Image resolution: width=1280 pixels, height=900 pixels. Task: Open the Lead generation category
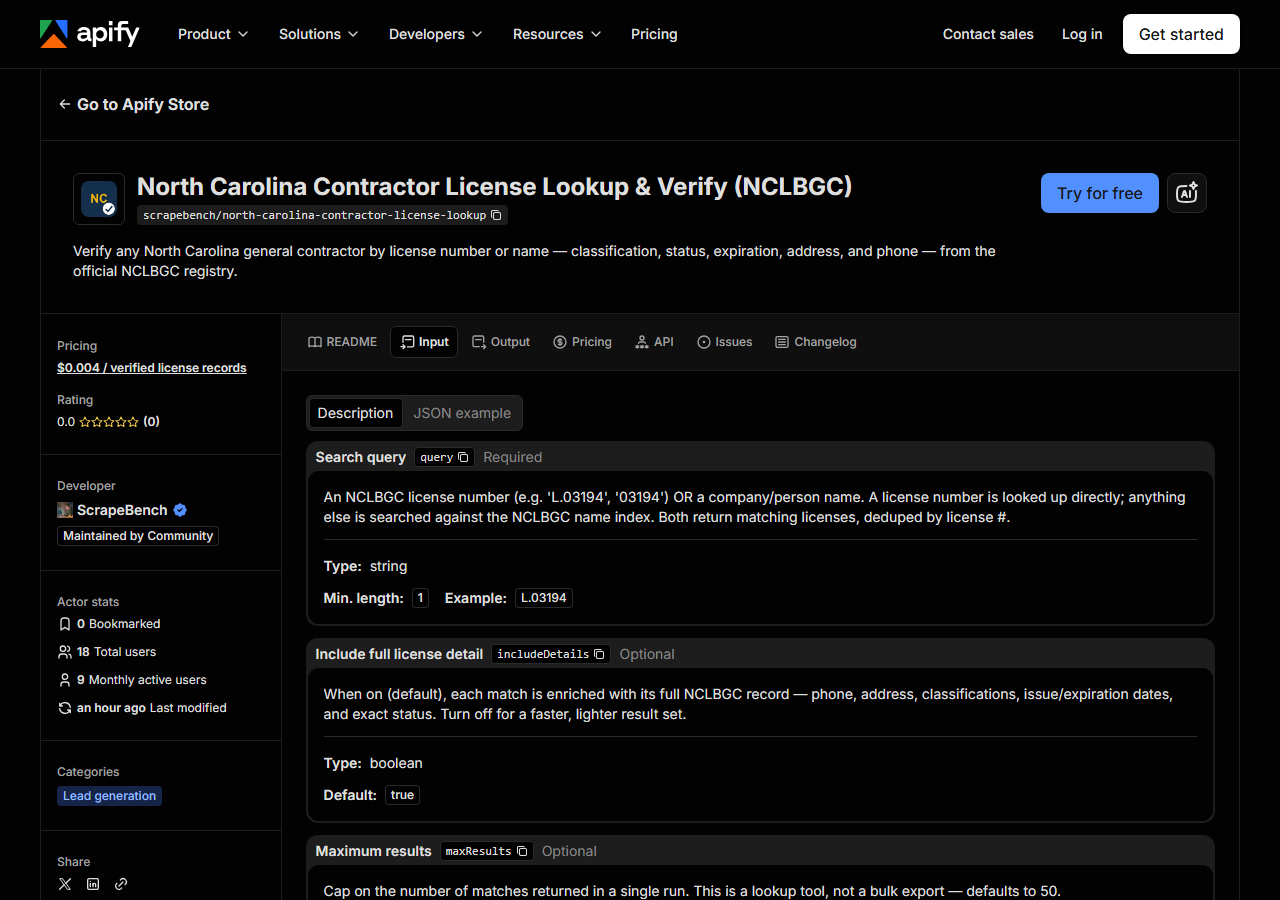tap(110, 796)
